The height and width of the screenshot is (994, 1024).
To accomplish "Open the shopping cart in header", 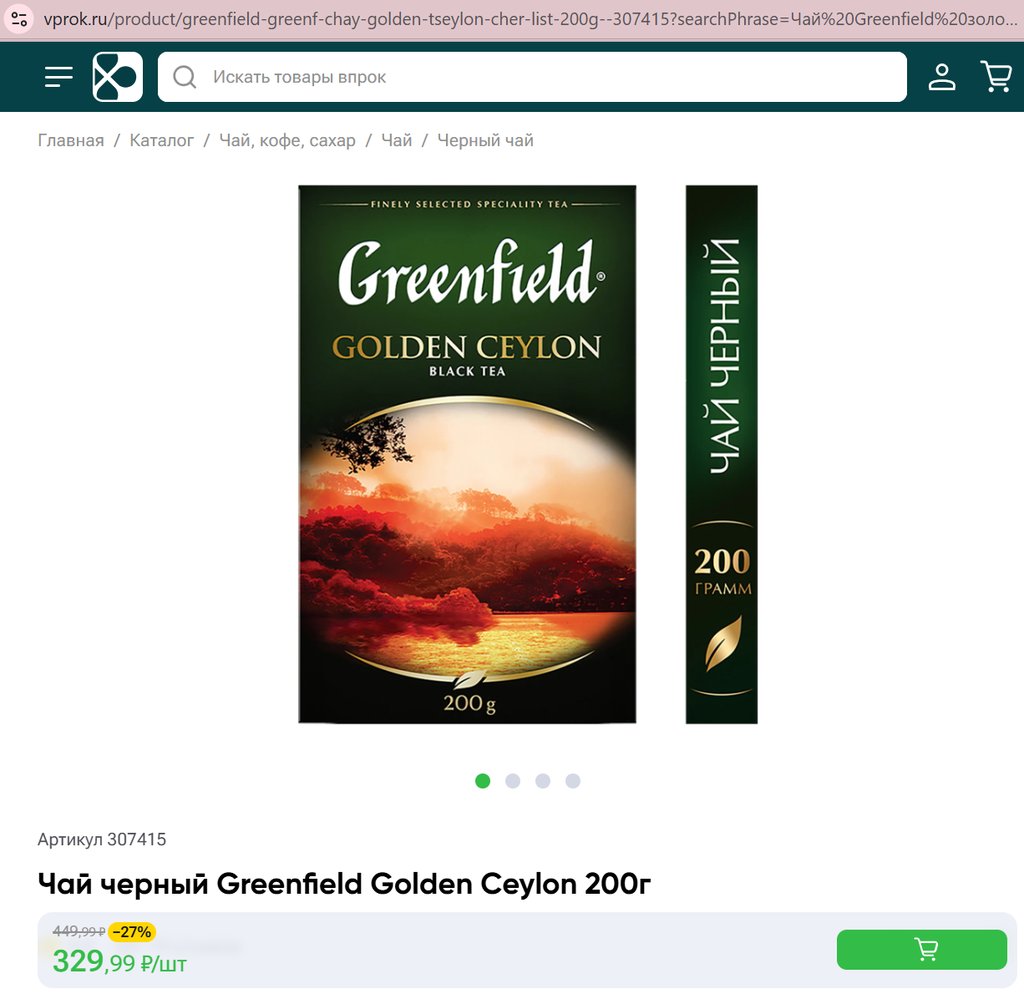I will coord(997,76).
